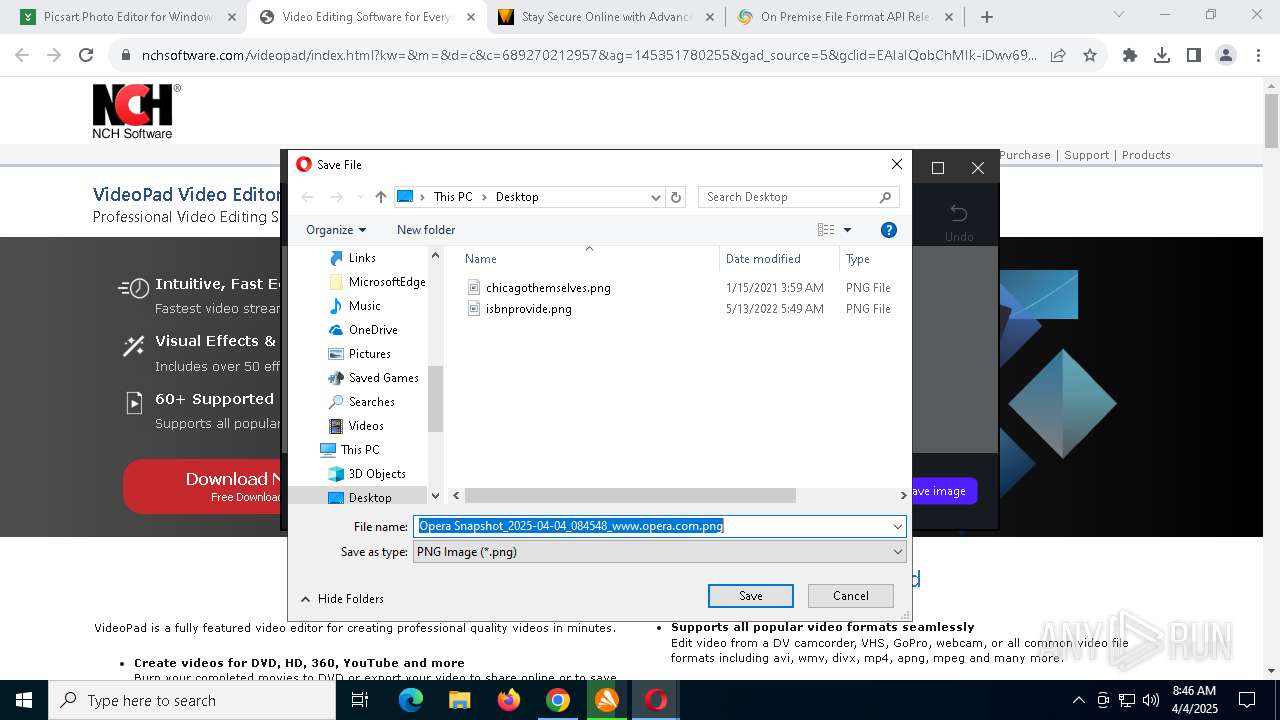
Task: Open a new browser tab
Action: click(987, 17)
